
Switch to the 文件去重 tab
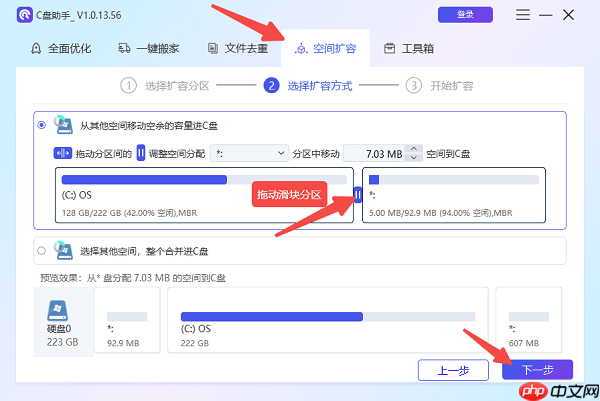click(x=238, y=49)
